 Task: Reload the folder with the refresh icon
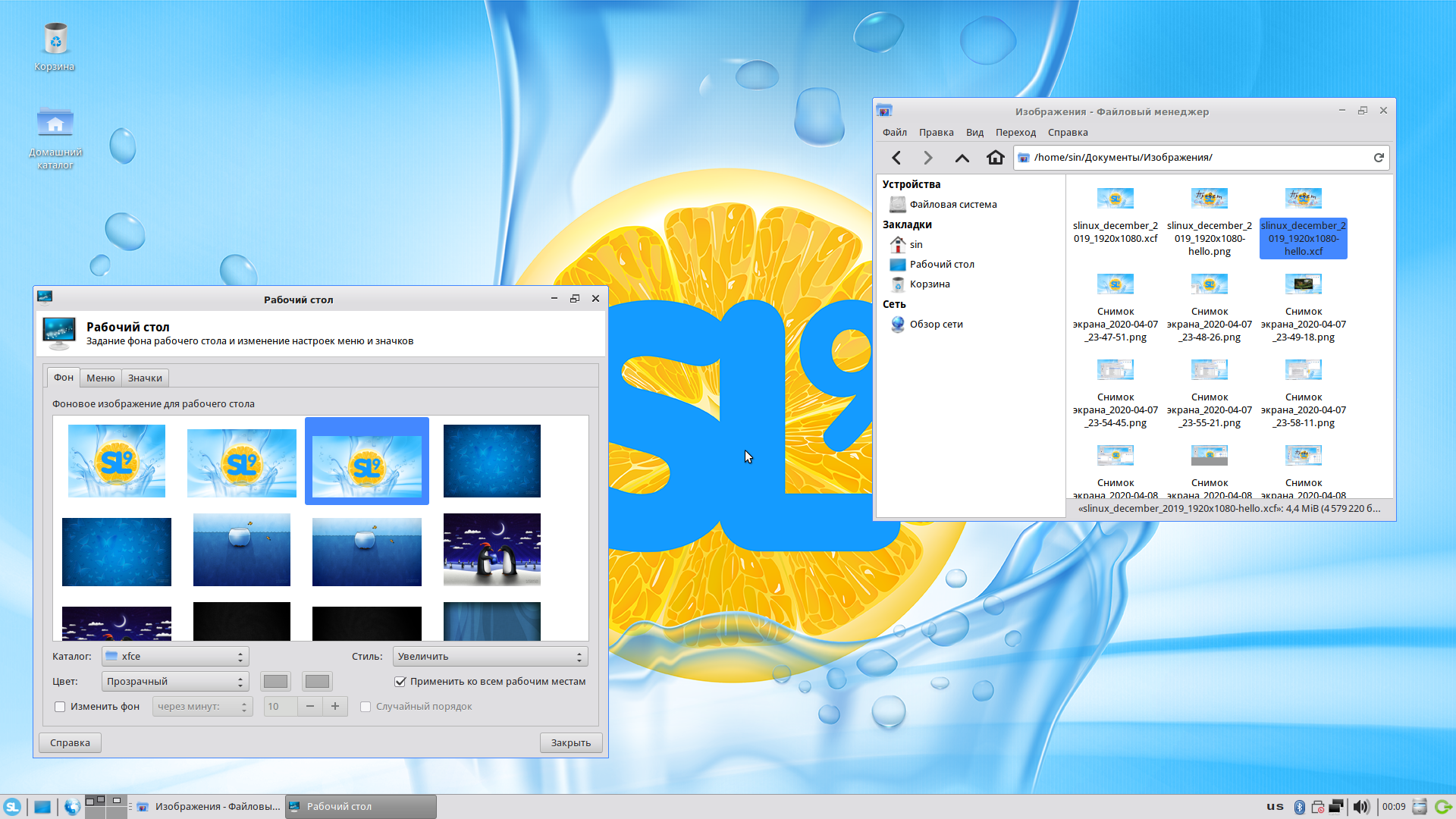[1379, 158]
